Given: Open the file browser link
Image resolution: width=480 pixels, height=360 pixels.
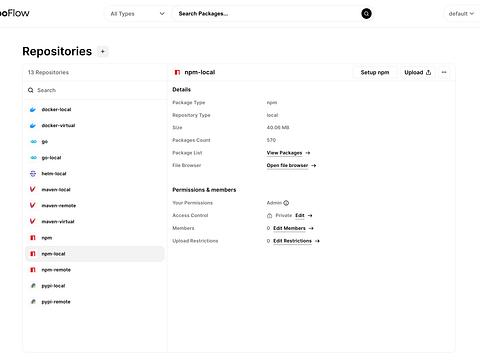Looking at the screenshot, I should [287, 165].
